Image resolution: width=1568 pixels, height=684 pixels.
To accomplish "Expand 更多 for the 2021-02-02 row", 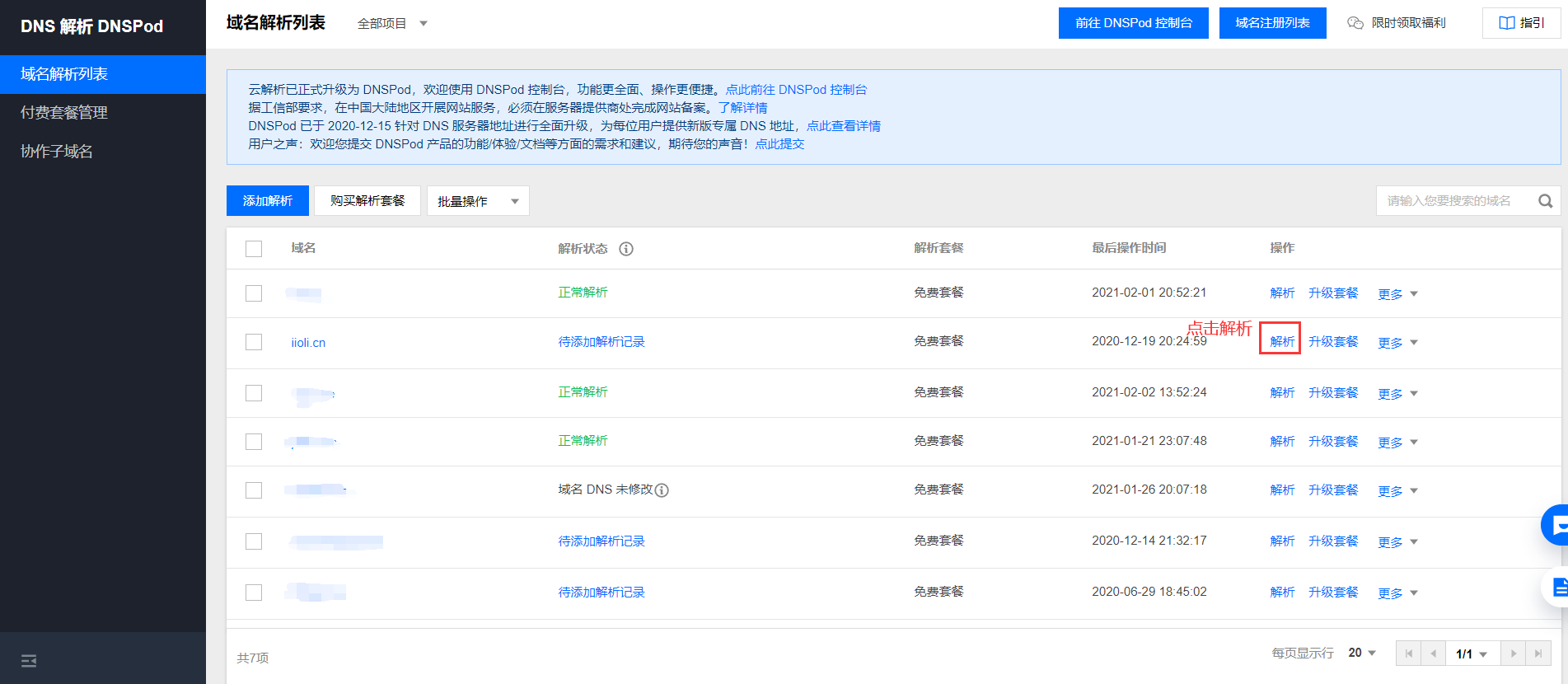I will [1397, 394].
